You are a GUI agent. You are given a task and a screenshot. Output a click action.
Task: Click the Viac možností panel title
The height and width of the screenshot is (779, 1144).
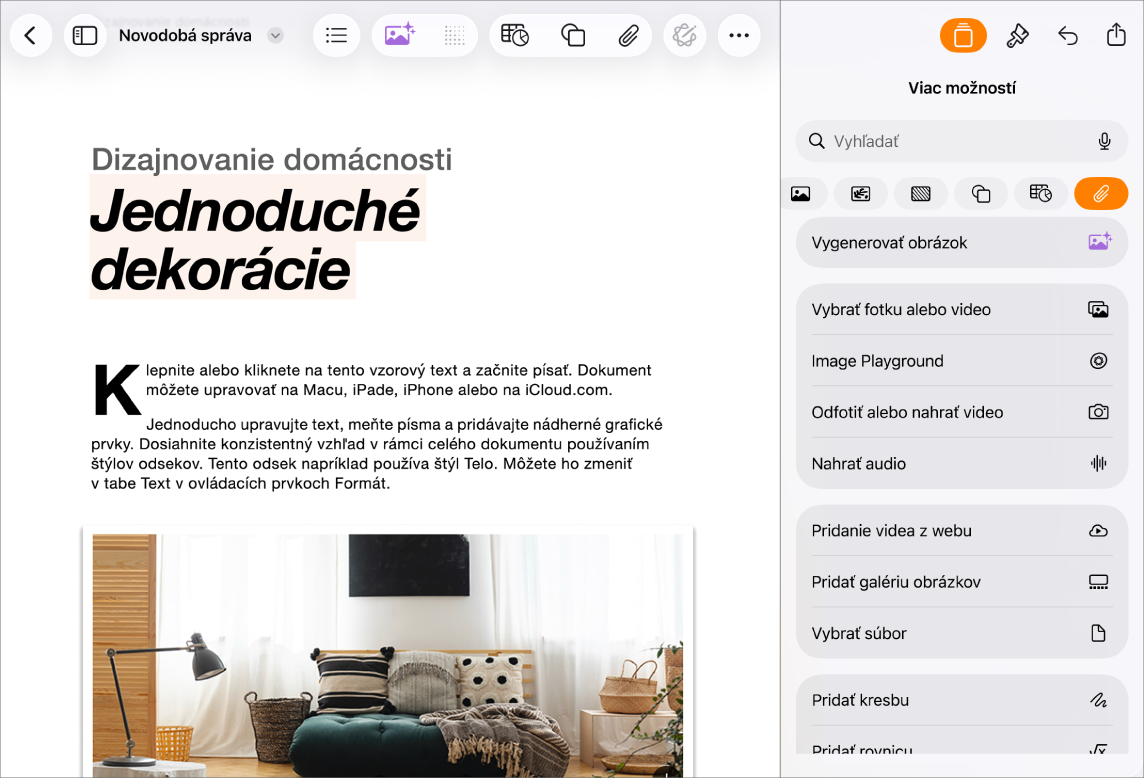[x=962, y=88]
